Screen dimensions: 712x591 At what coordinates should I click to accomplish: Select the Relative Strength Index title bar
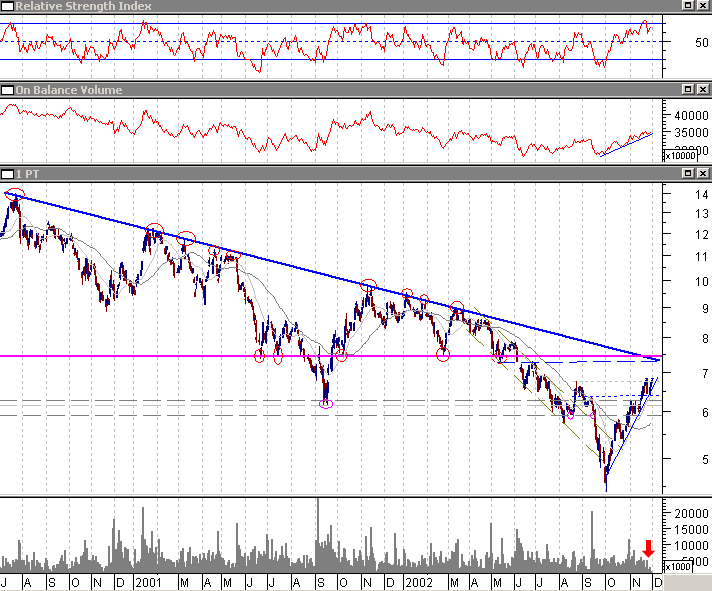pos(356,6)
